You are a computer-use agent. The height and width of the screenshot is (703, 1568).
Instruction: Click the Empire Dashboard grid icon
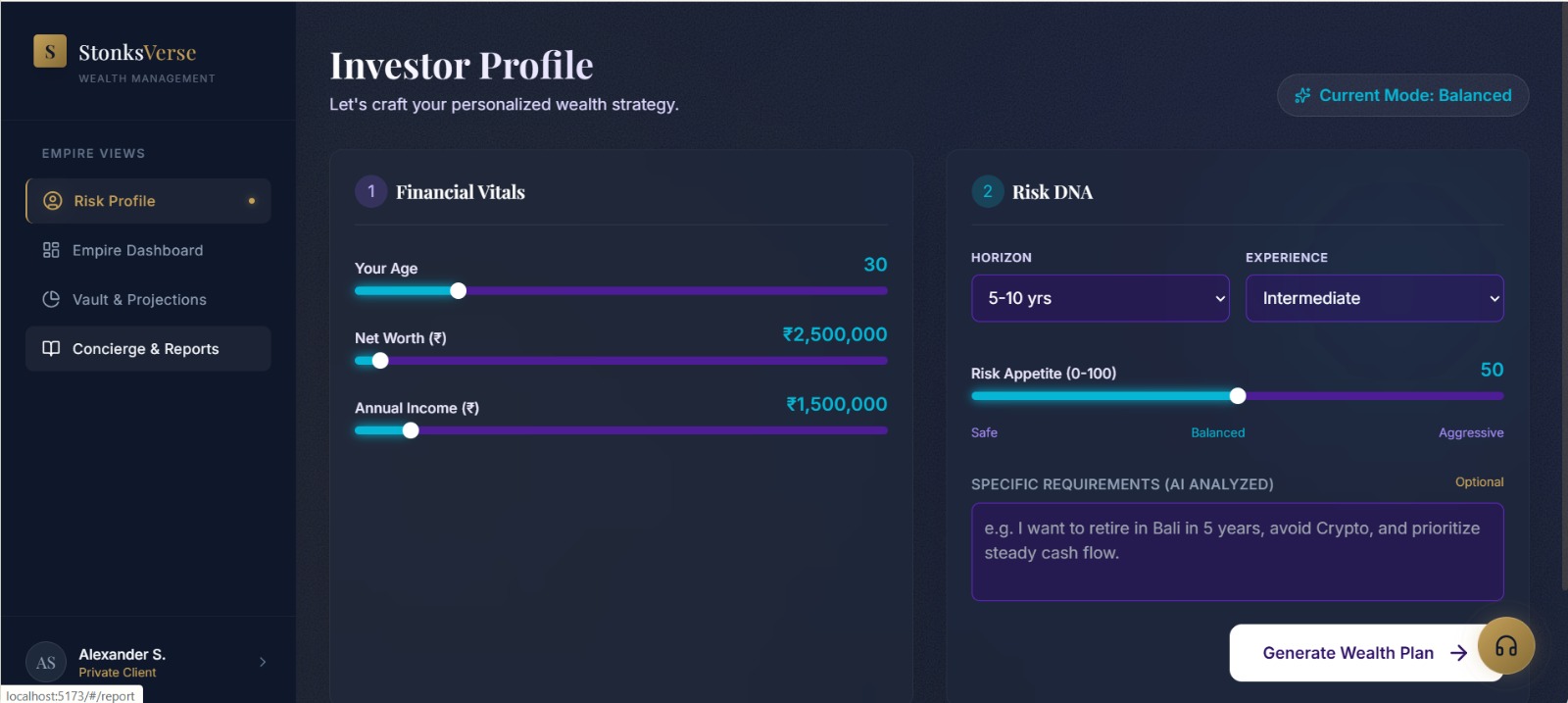[51, 250]
